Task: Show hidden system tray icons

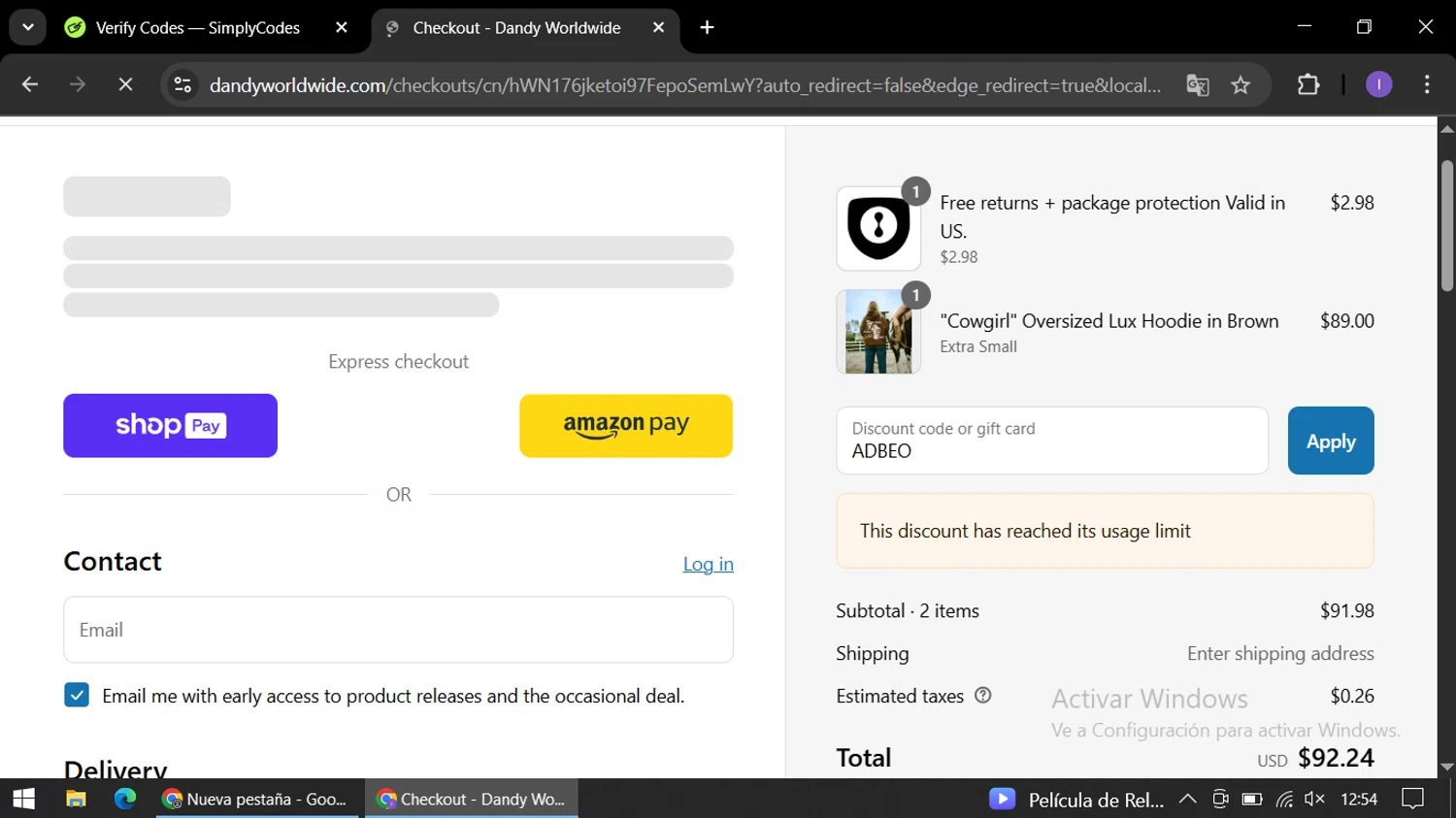Action: (1187, 800)
